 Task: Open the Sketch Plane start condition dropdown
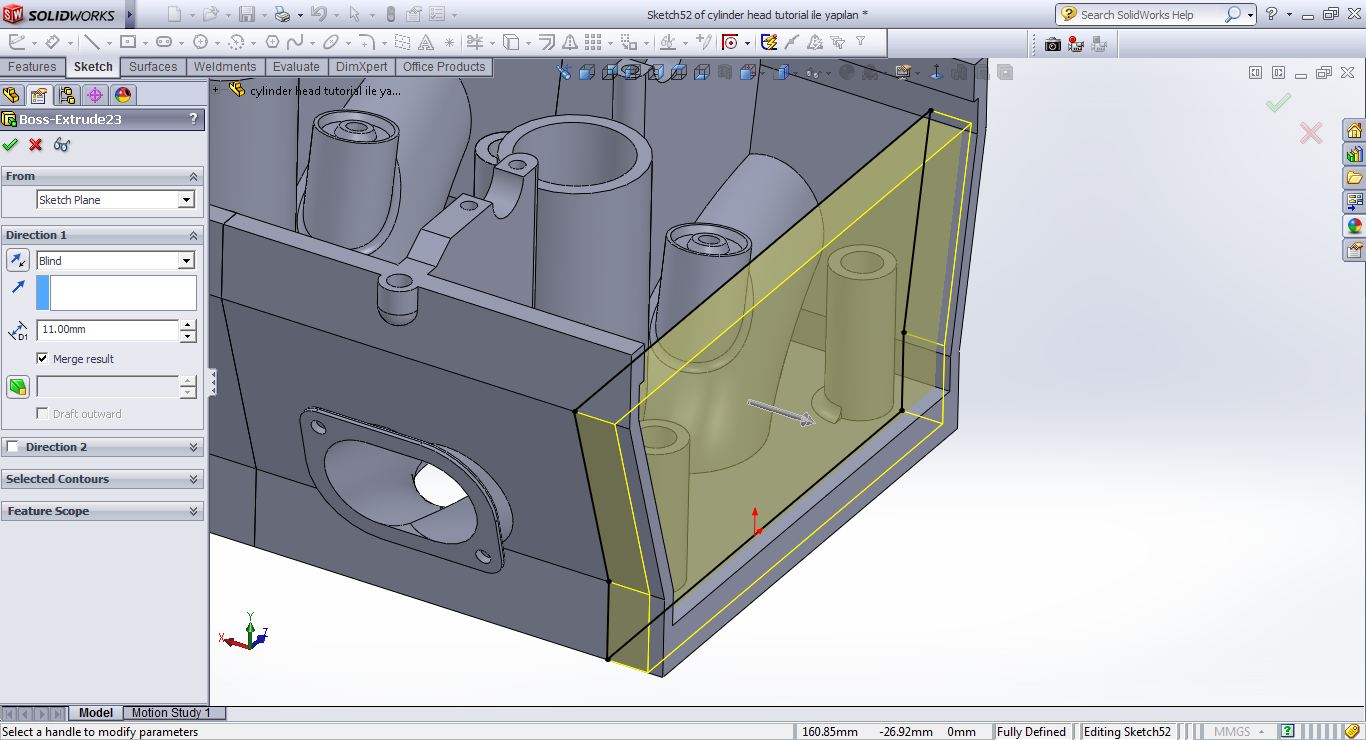click(x=186, y=200)
